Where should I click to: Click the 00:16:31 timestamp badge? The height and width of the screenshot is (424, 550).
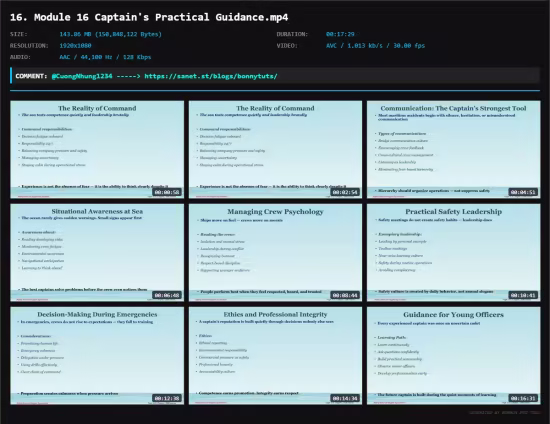click(x=523, y=398)
